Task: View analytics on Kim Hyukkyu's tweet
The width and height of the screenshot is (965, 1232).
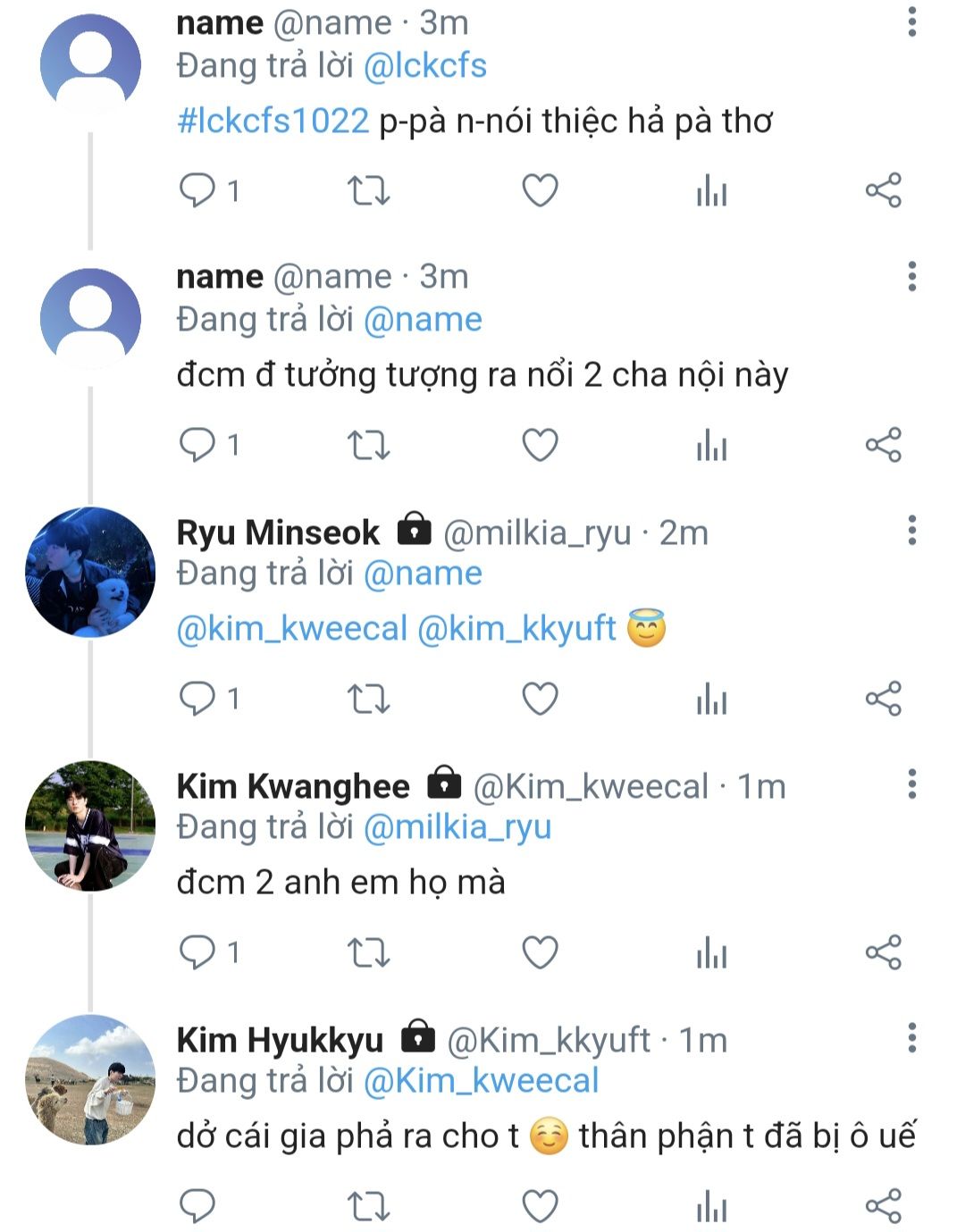Action: point(711,1205)
